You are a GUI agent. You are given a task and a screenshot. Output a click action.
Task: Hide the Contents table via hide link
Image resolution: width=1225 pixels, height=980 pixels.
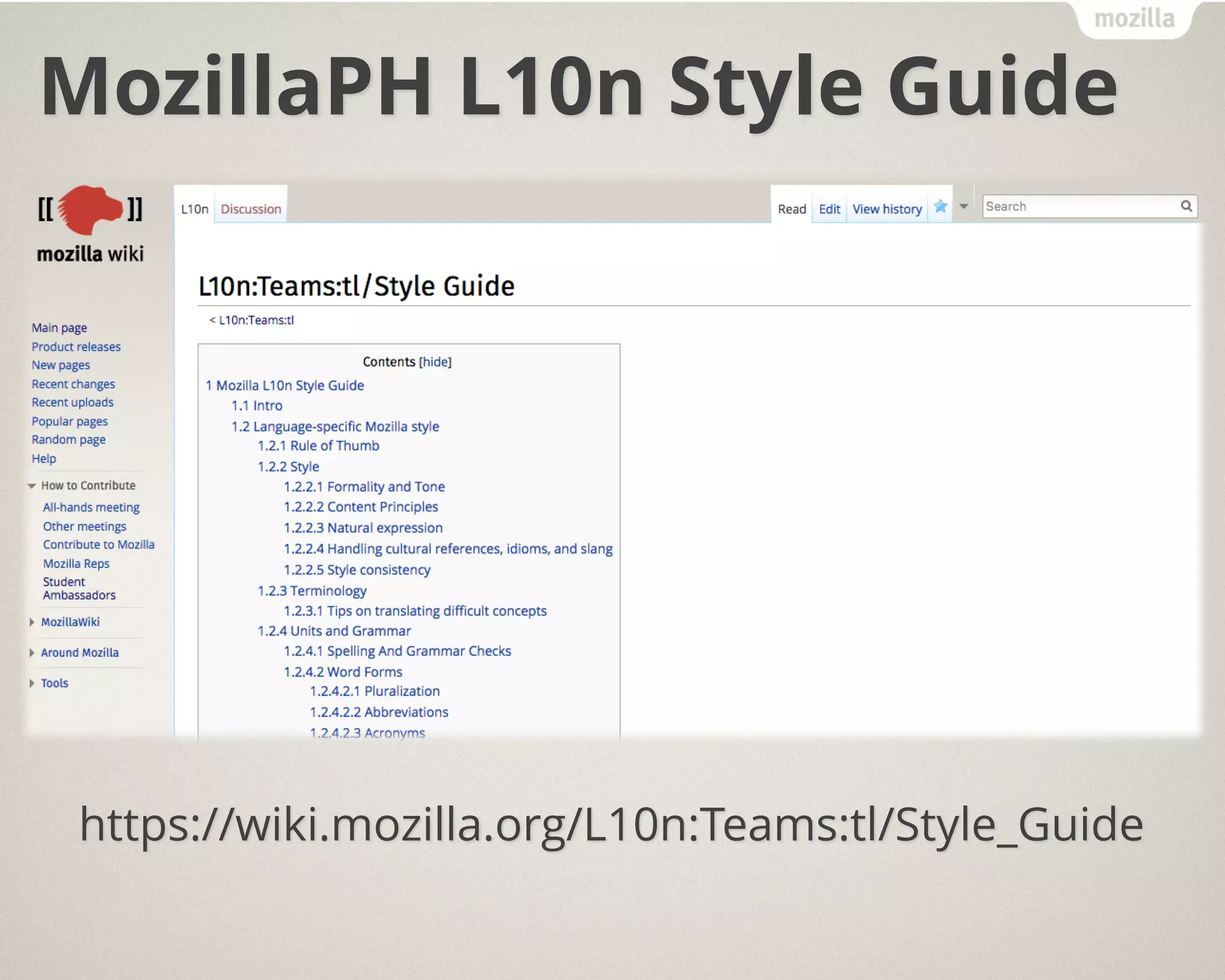pyautogui.click(x=435, y=361)
